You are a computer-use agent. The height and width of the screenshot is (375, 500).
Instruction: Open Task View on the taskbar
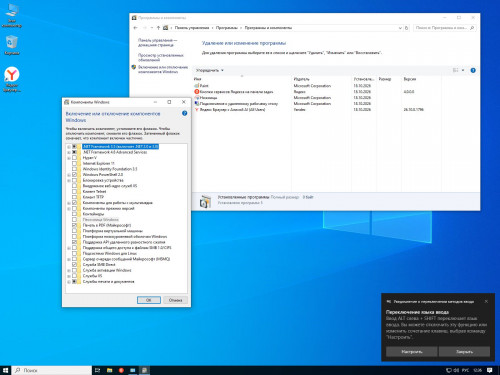[98, 370]
